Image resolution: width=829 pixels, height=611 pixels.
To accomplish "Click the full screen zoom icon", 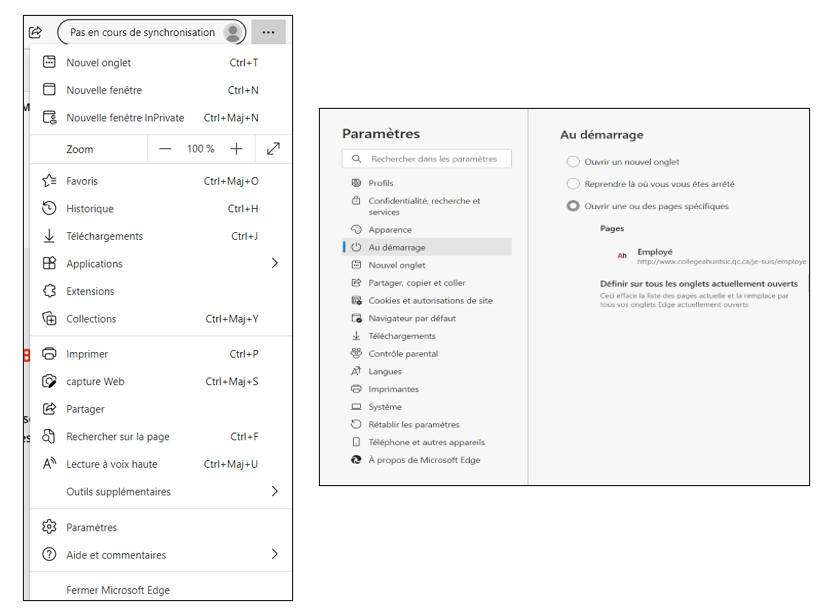I will (x=273, y=149).
